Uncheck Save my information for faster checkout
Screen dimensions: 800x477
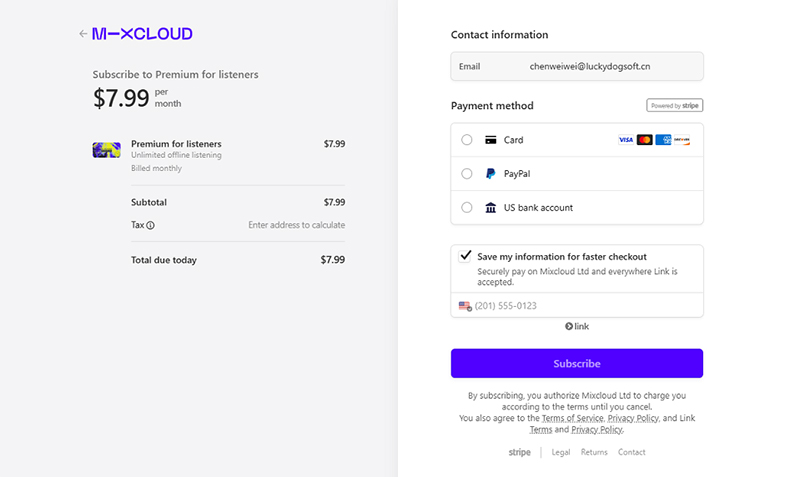[465, 256]
